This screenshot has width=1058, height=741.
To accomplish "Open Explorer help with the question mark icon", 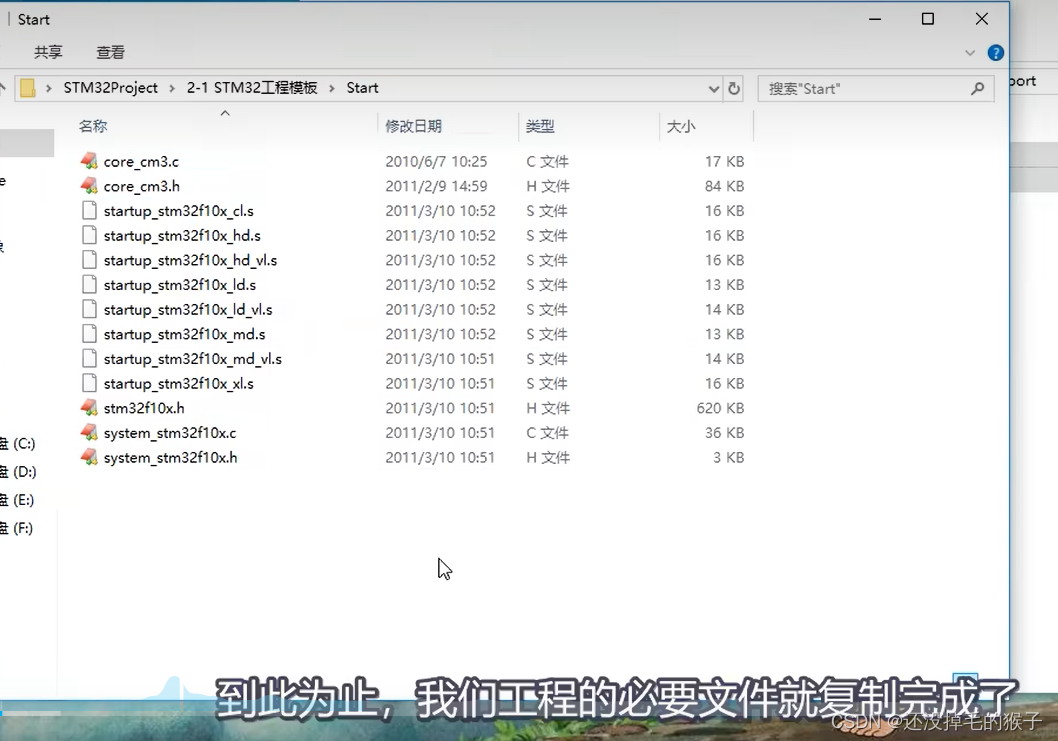I will (x=995, y=52).
